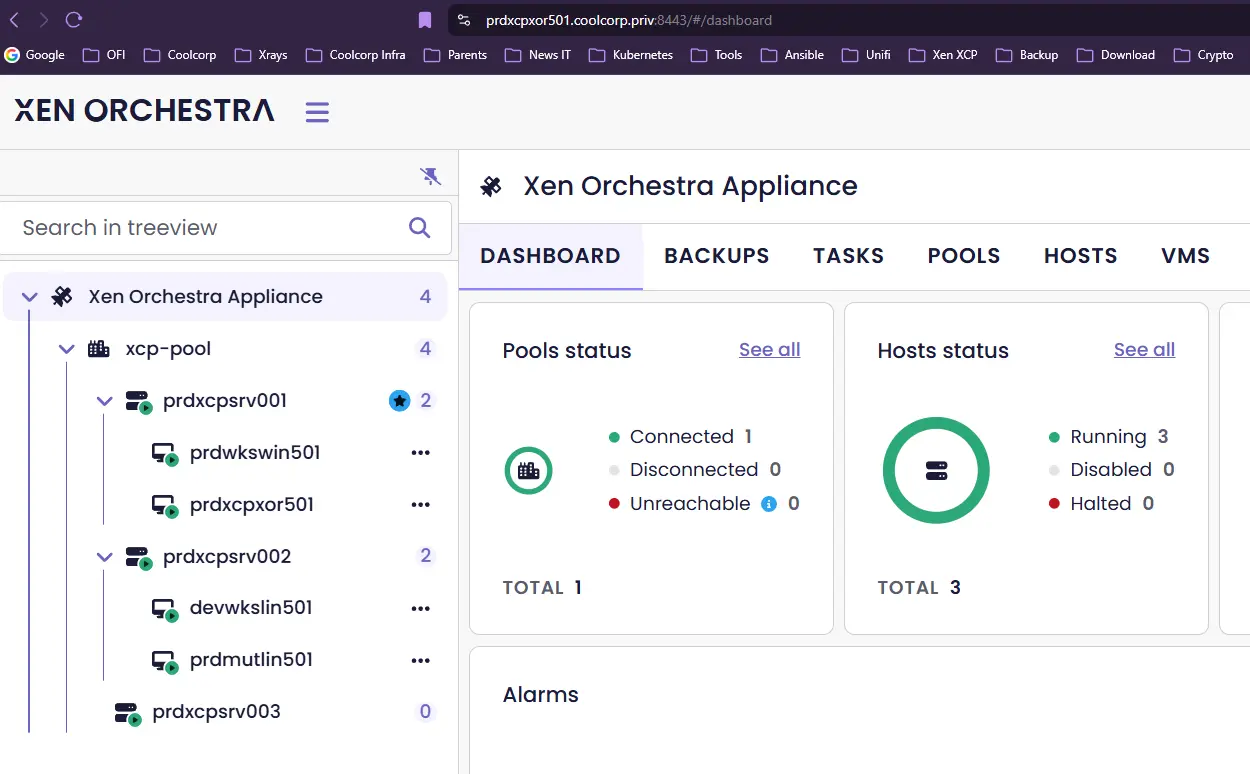Collapse the prdxcpsrv001 host node
The width and height of the screenshot is (1250, 774).
point(104,401)
